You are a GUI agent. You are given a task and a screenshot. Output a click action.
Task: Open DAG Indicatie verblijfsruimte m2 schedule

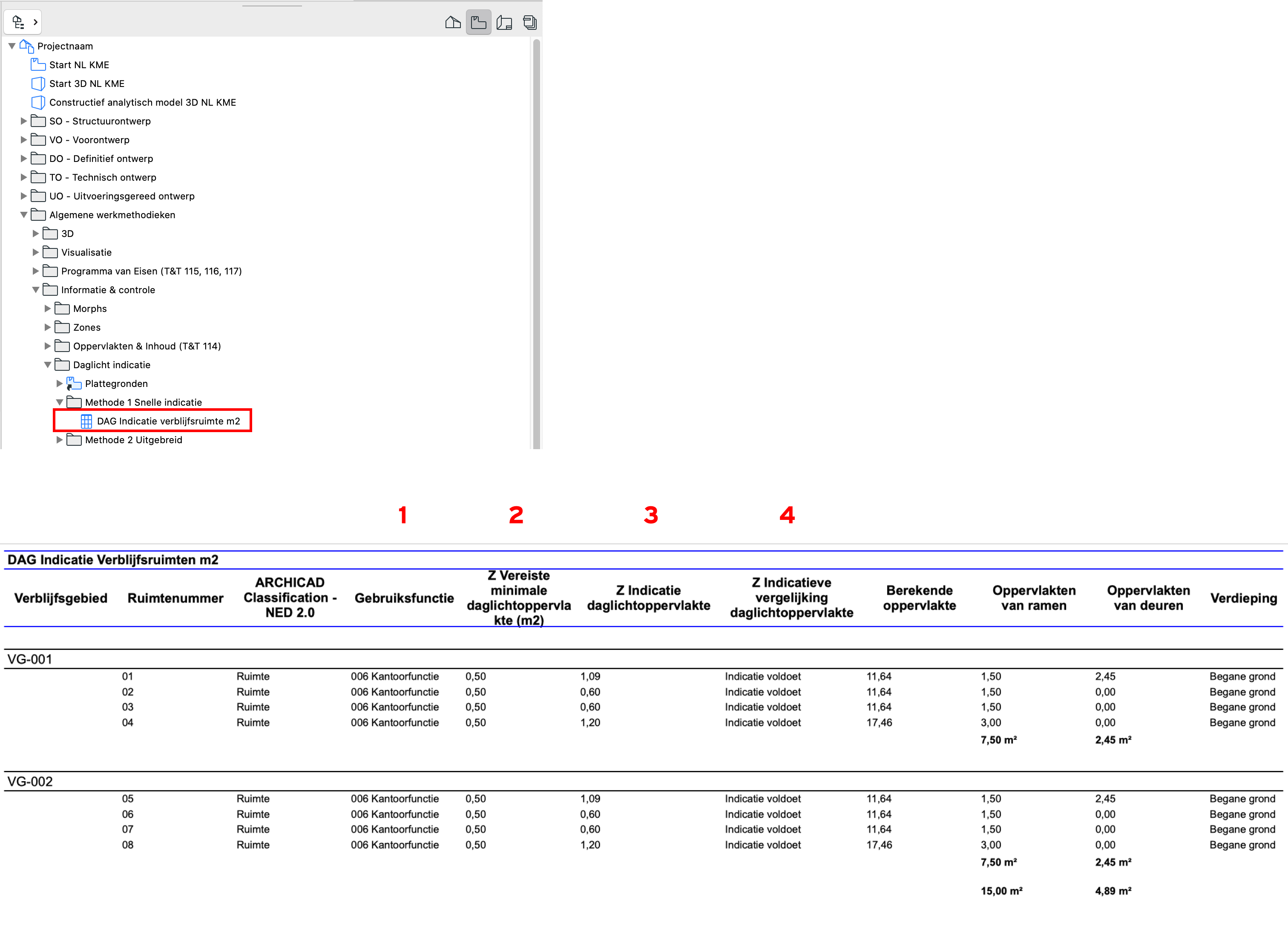click(169, 421)
